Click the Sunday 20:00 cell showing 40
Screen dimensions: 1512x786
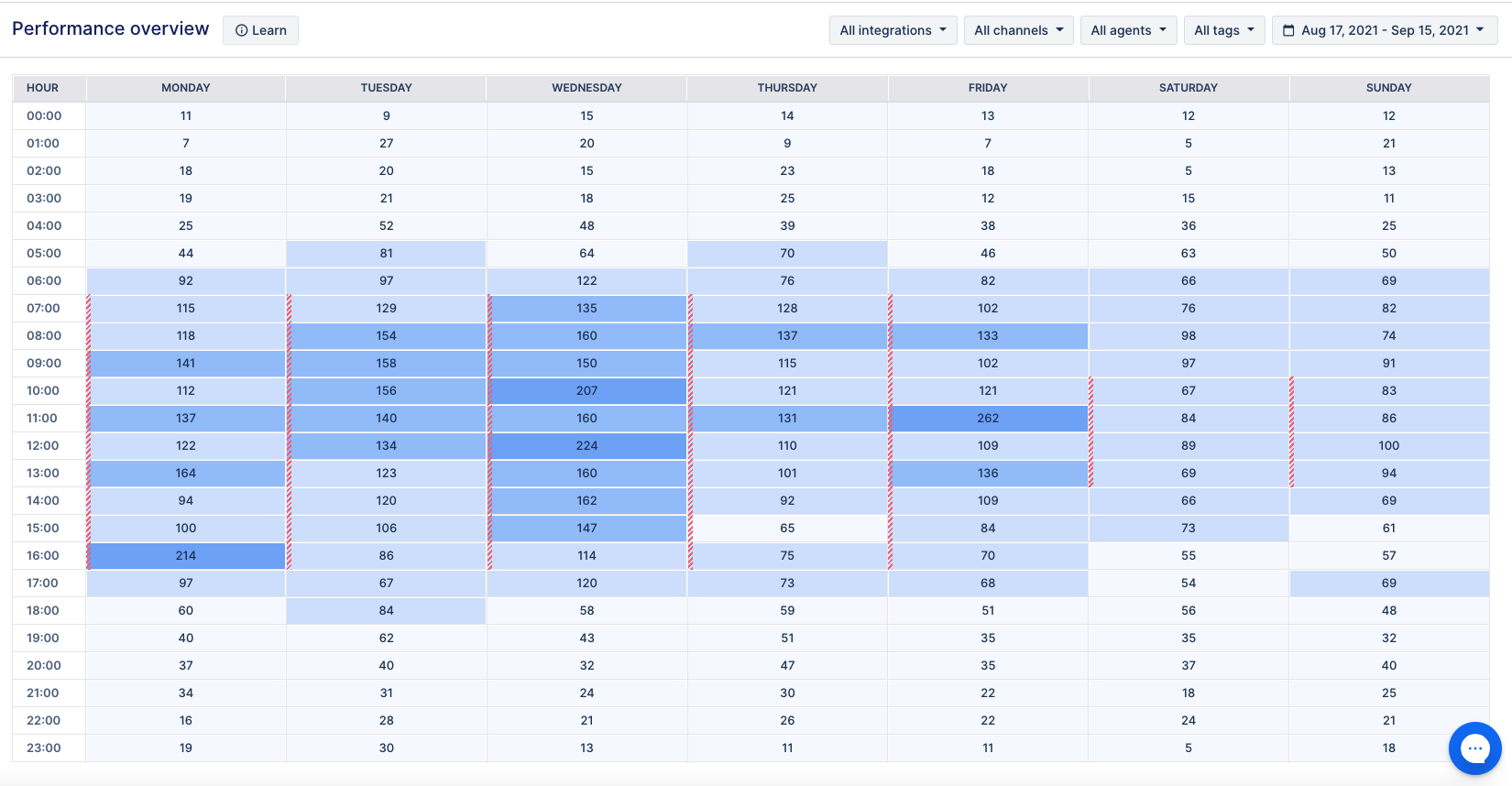(x=1389, y=665)
